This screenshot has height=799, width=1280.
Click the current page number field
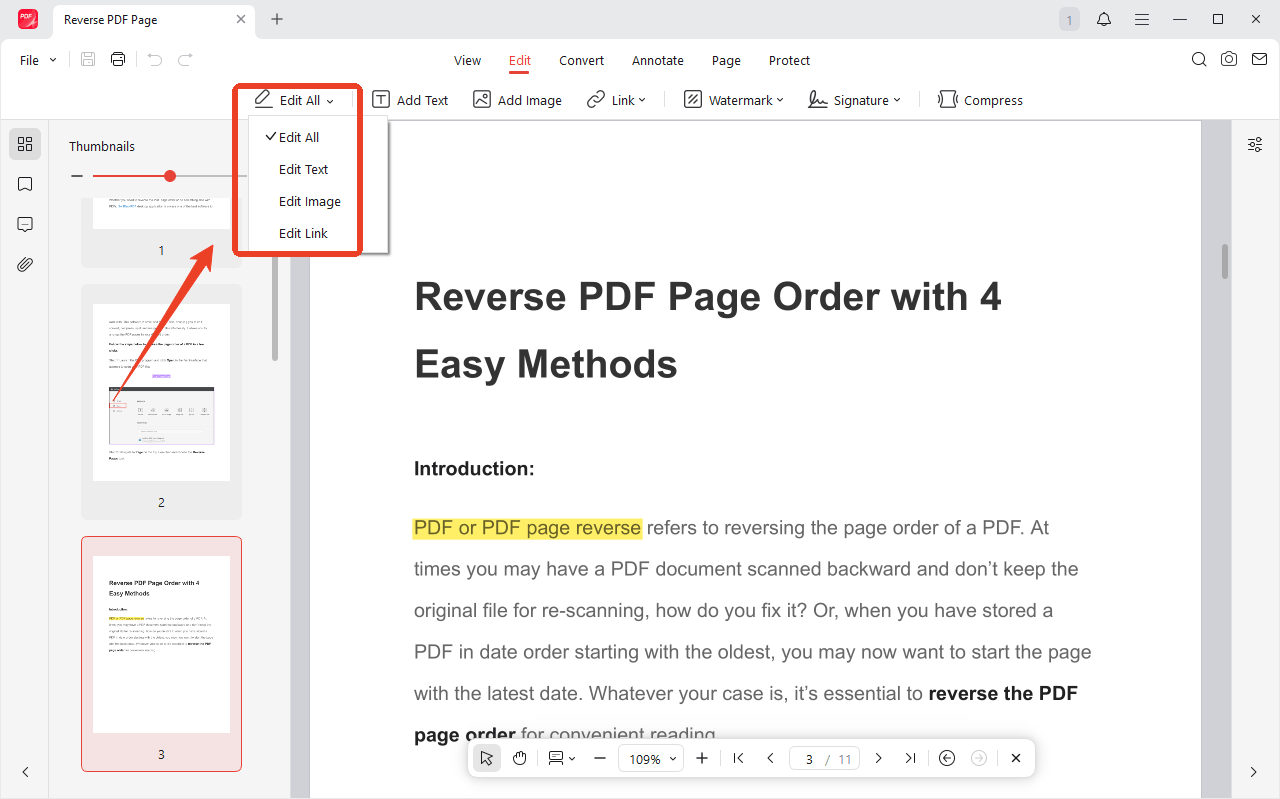coord(808,759)
